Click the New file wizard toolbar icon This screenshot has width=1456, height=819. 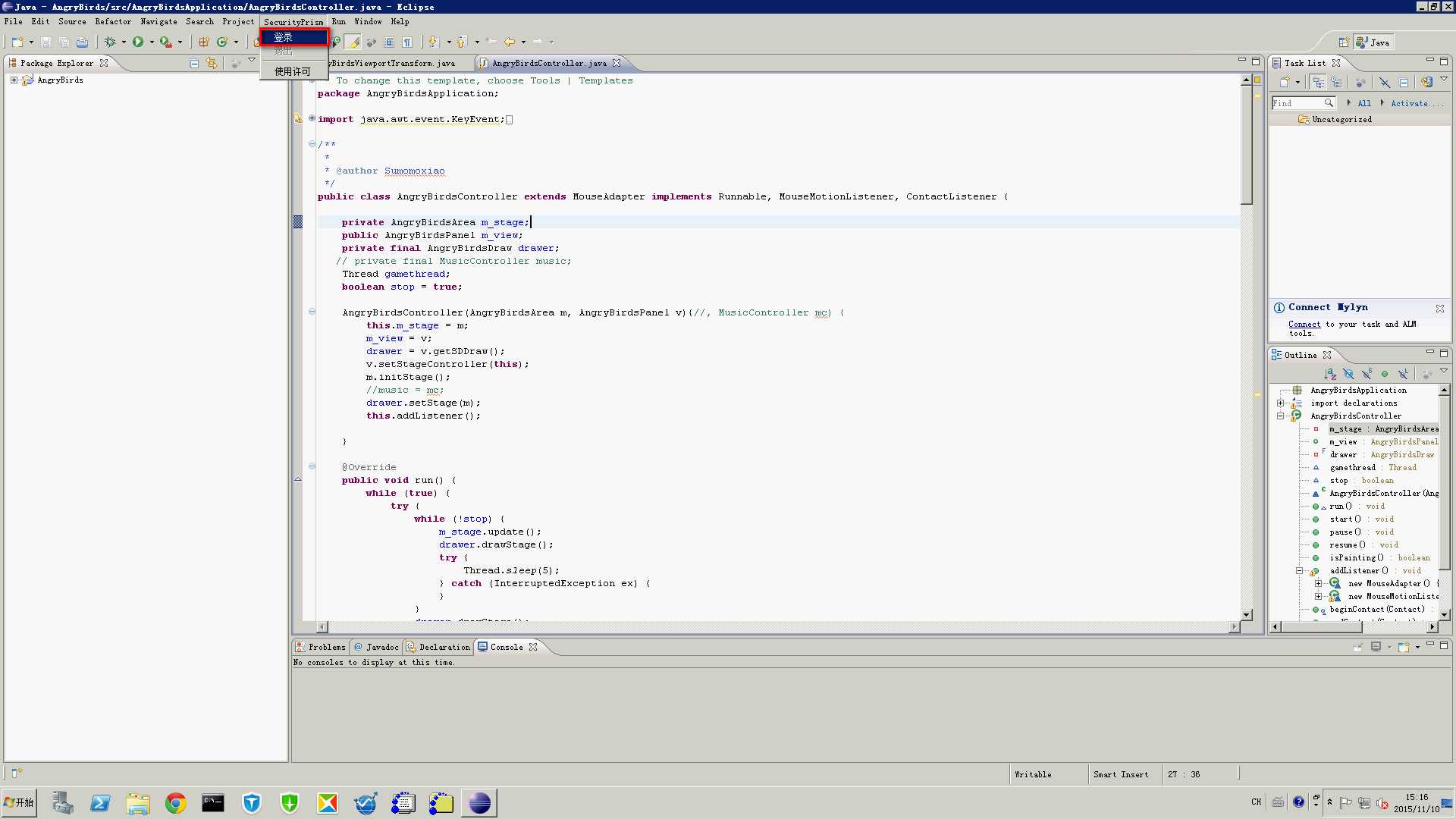18,42
